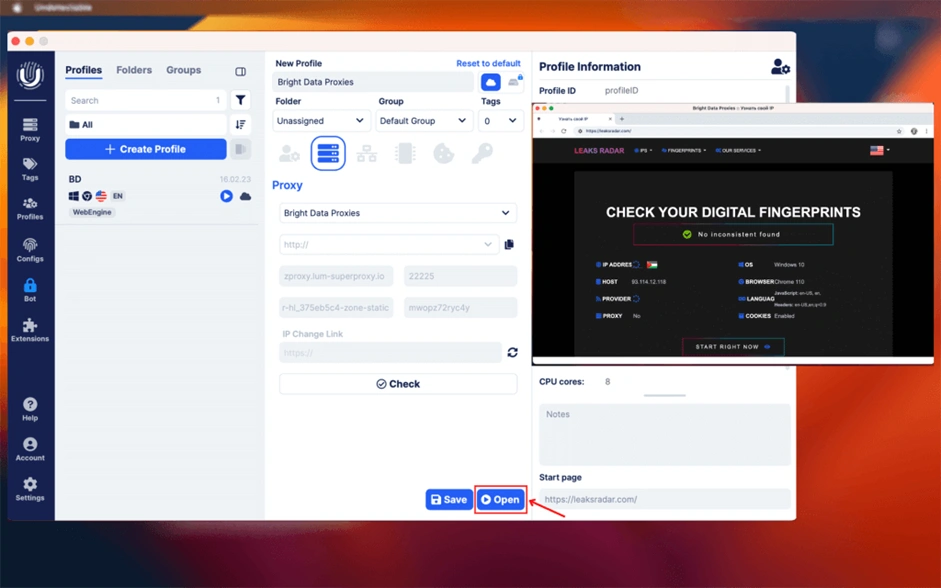The height and width of the screenshot is (588, 941).
Task: Open the Folder dropdown showing Unassigned
Action: click(x=320, y=120)
